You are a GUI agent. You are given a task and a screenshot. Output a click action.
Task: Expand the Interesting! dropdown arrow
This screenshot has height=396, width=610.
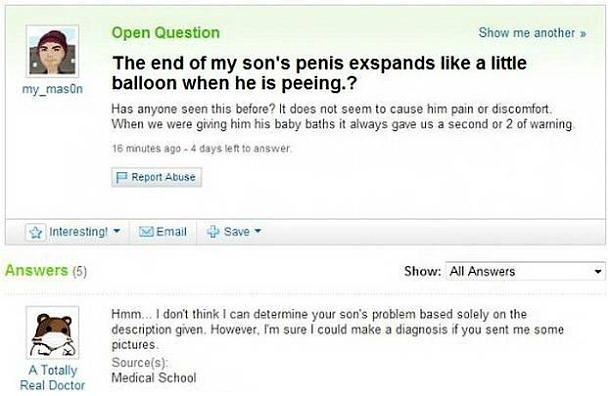click(x=116, y=231)
